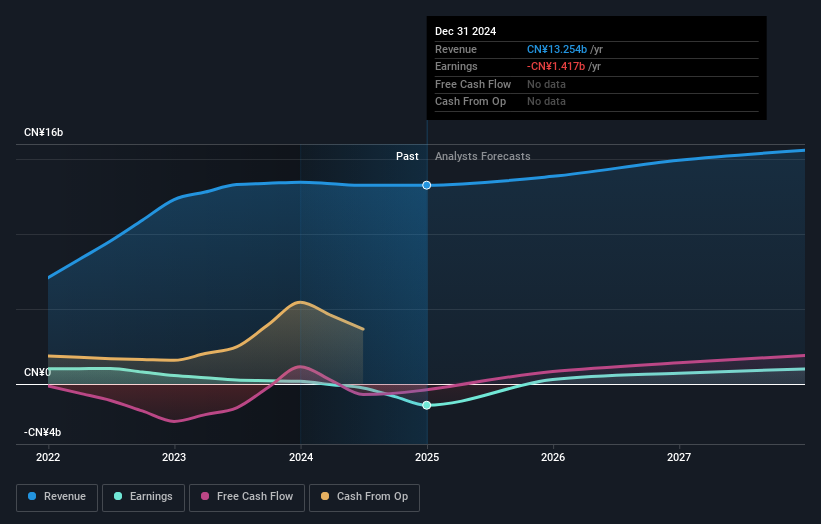The height and width of the screenshot is (524, 821).
Task: Click the 2026 x-axis label
Action: (x=553, y=458)
